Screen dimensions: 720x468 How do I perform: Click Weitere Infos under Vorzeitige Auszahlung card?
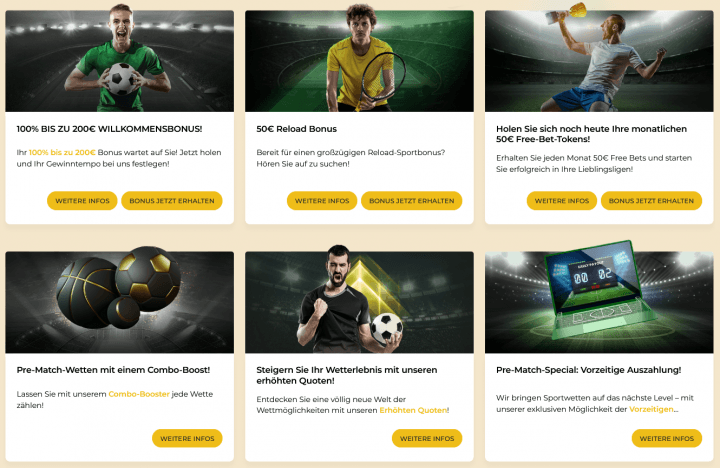click(667, 438)
